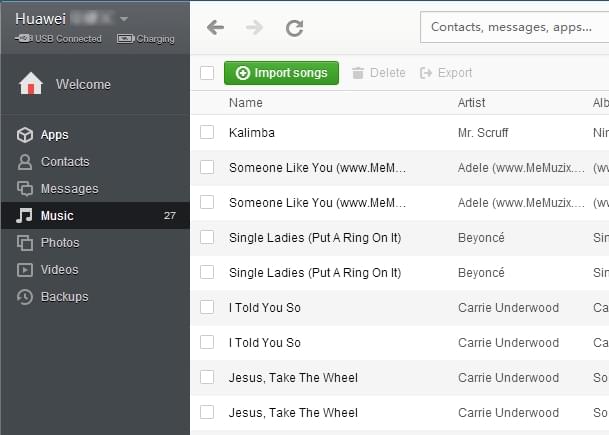Check the second I Told You So checkbox
This screenshot has height=435, width=609.
pyautogui.click(x=207, y=342)
